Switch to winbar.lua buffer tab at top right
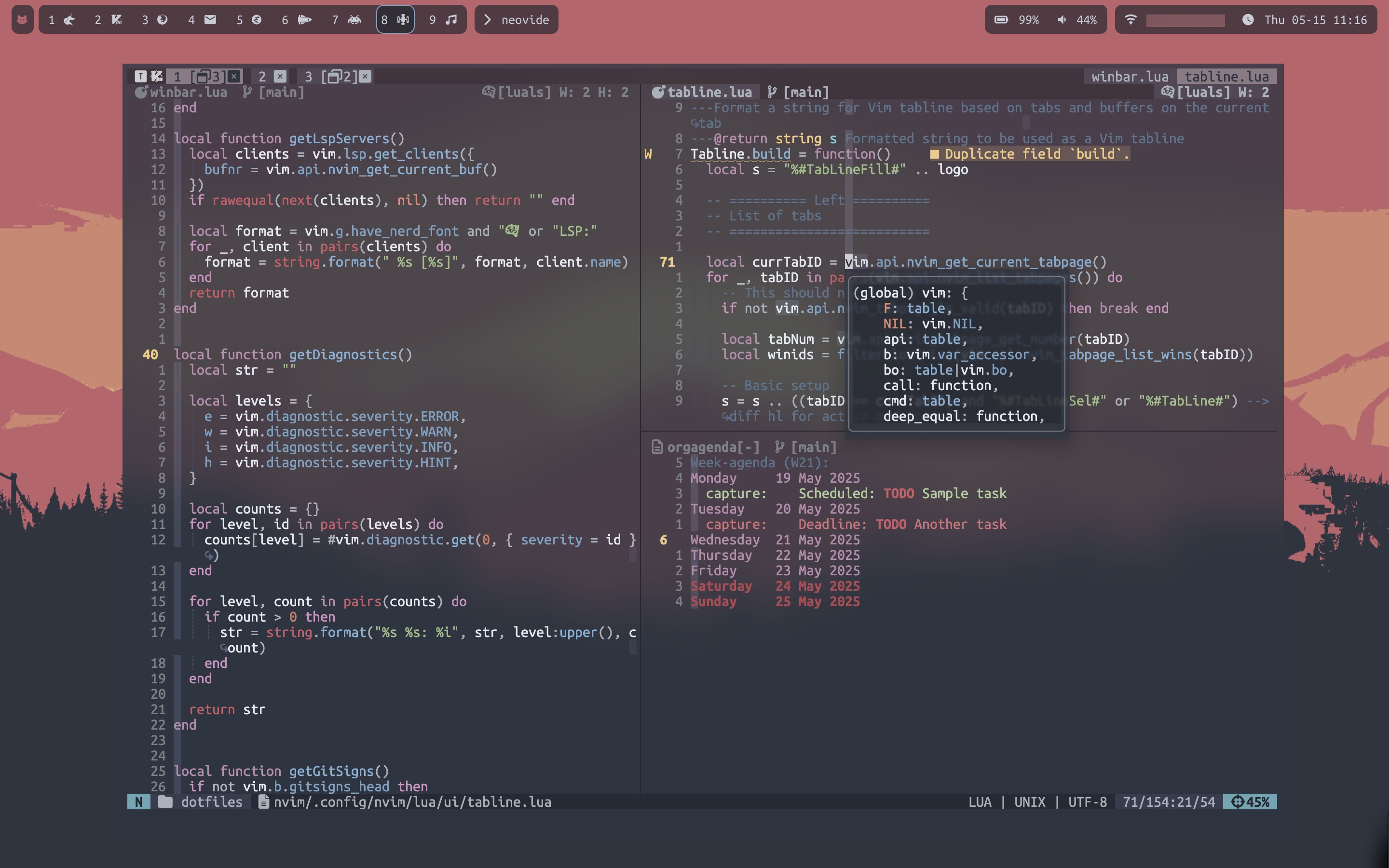Image resolution: width=1389 pixels, height=868 pixels. click(x=1129, y=76)
